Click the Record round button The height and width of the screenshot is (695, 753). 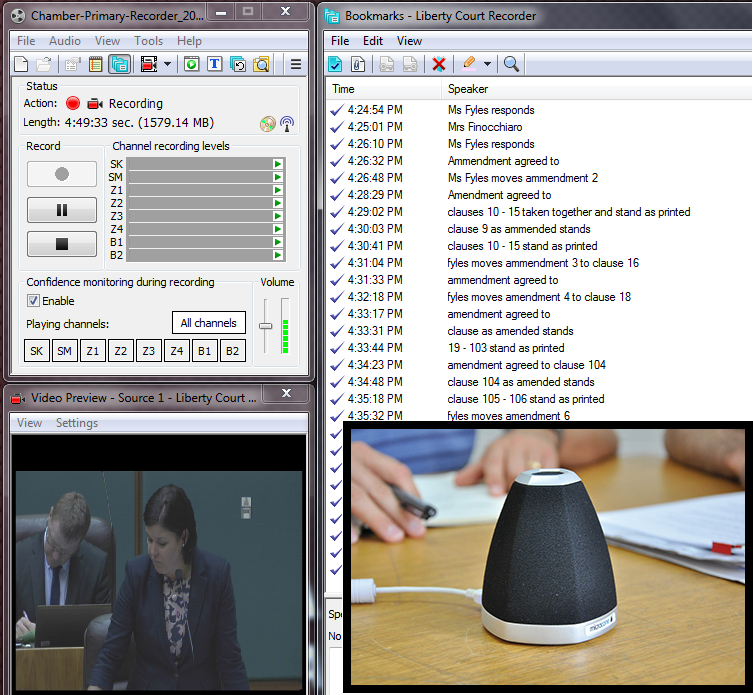pos(62,174)
